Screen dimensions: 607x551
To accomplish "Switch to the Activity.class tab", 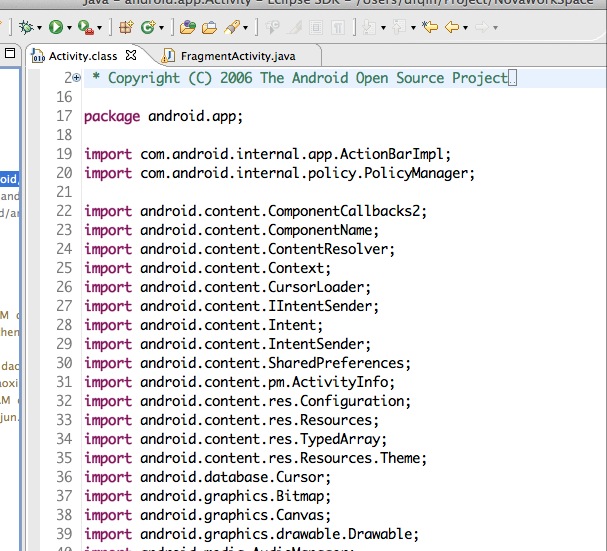I will click(82, 56).
